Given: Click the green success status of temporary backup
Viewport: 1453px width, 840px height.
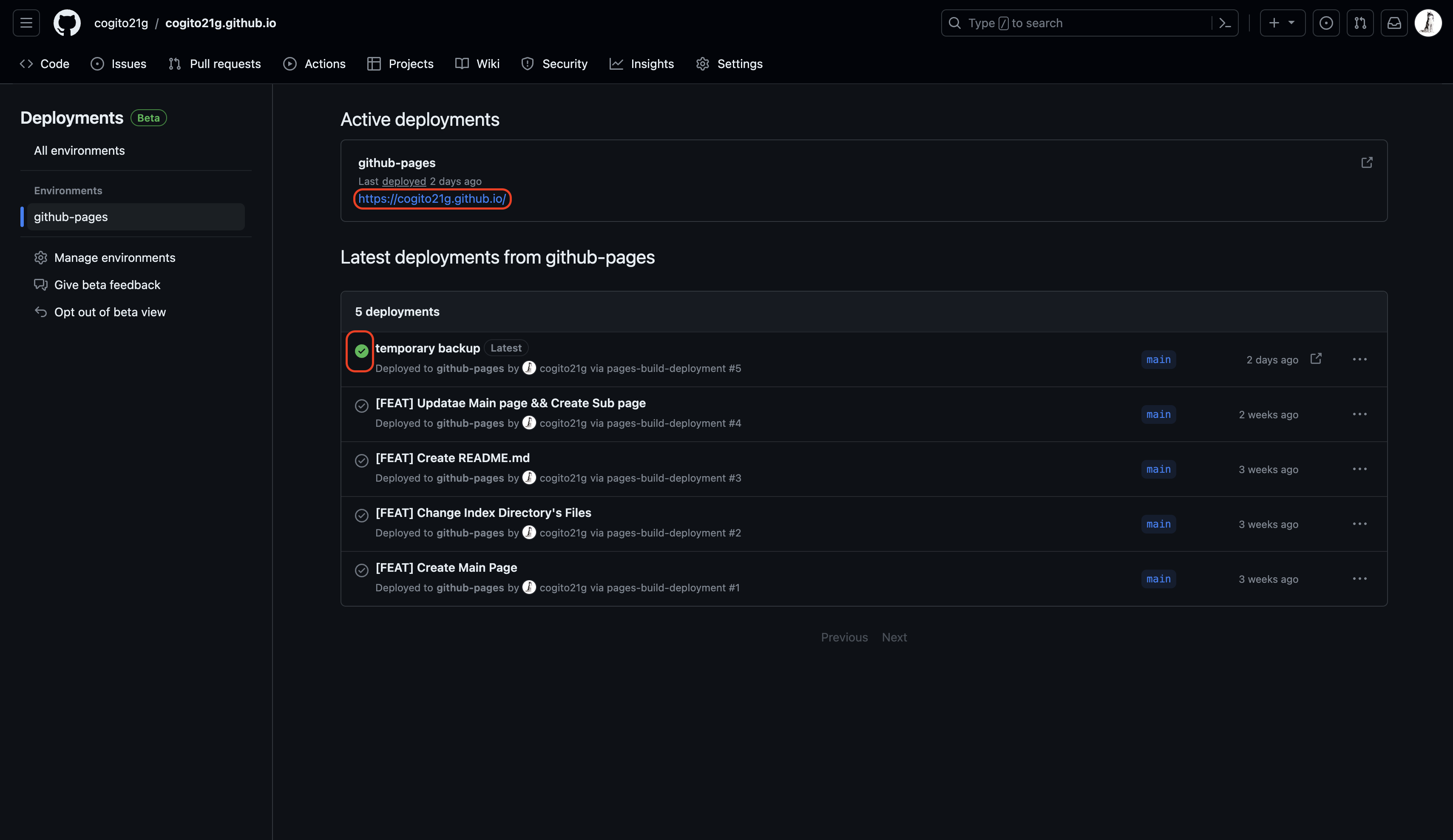Looking at the screenshot, I should (361, 351).
